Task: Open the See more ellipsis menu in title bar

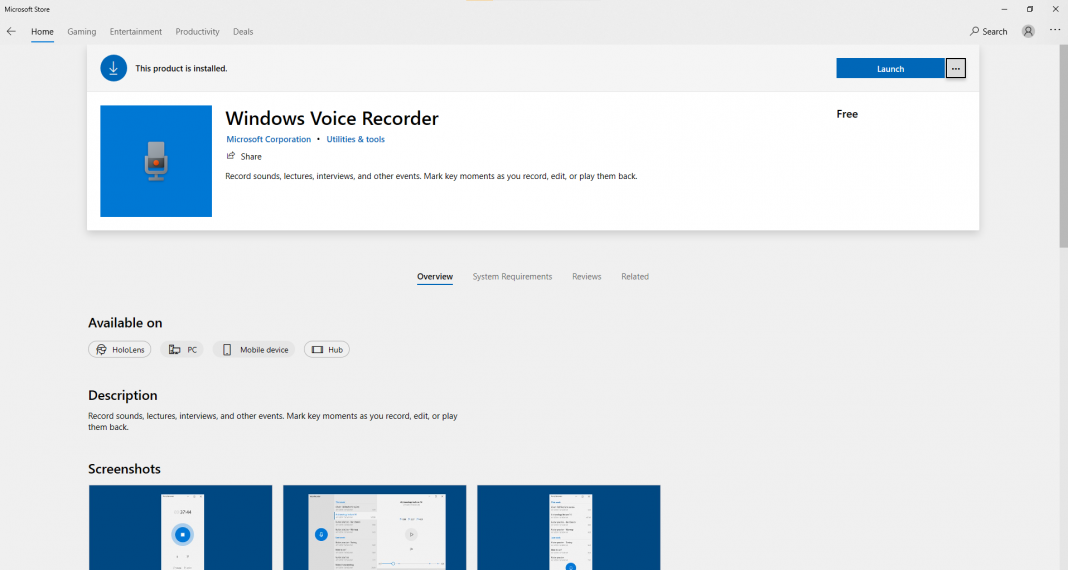Action: (1055, 31)
